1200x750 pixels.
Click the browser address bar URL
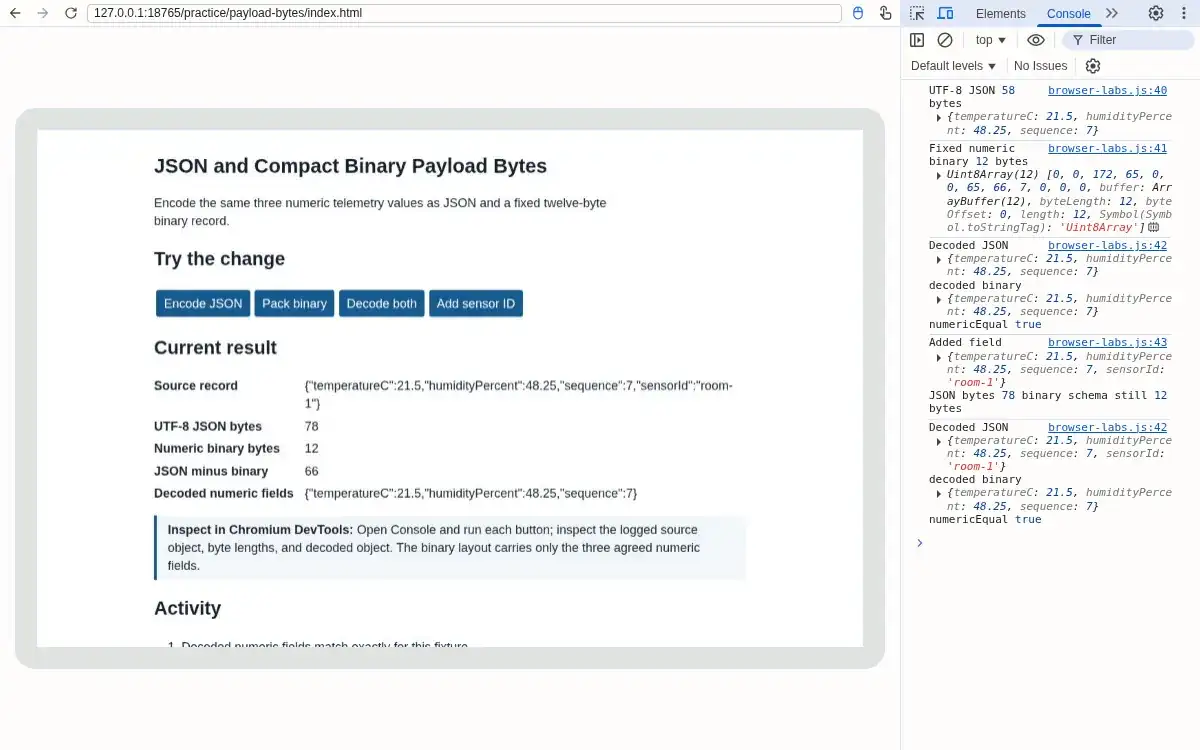(x=465, y=13)
